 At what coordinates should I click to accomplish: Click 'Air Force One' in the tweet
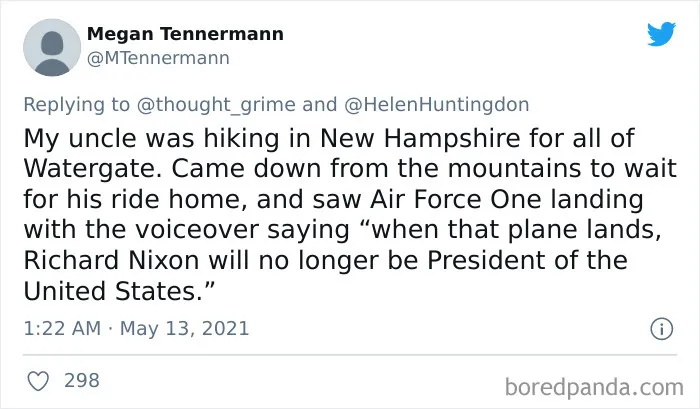(x=456, y=199)
